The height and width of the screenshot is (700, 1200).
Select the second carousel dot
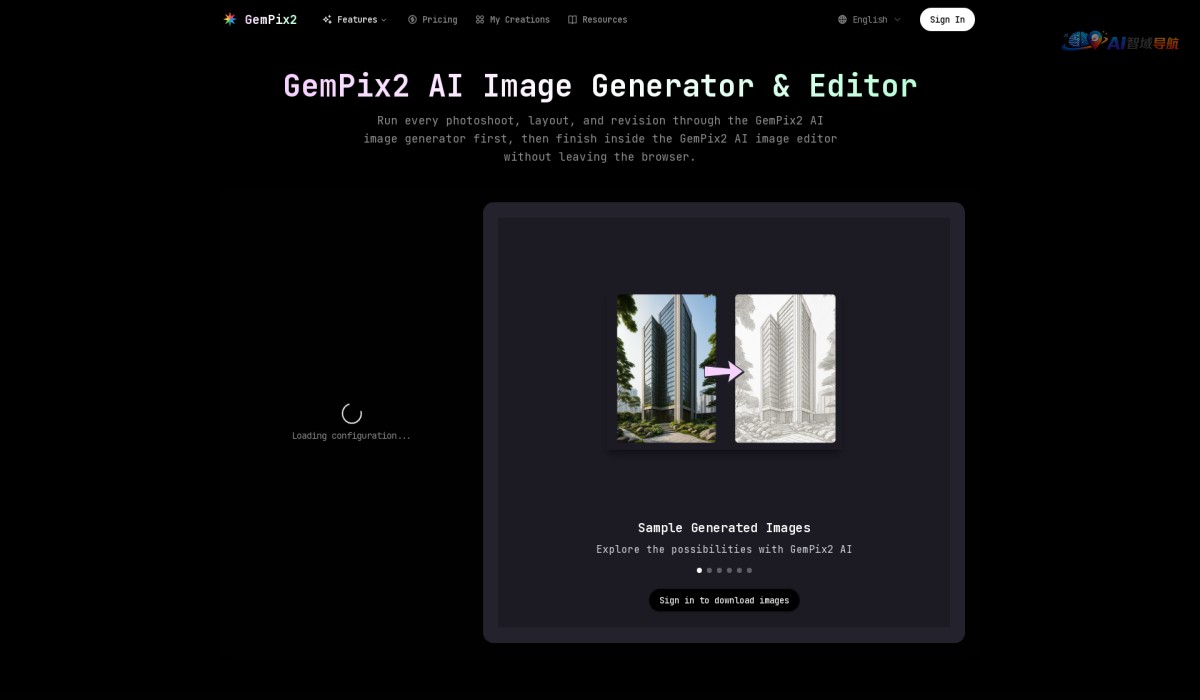click(x=709, y=570)
